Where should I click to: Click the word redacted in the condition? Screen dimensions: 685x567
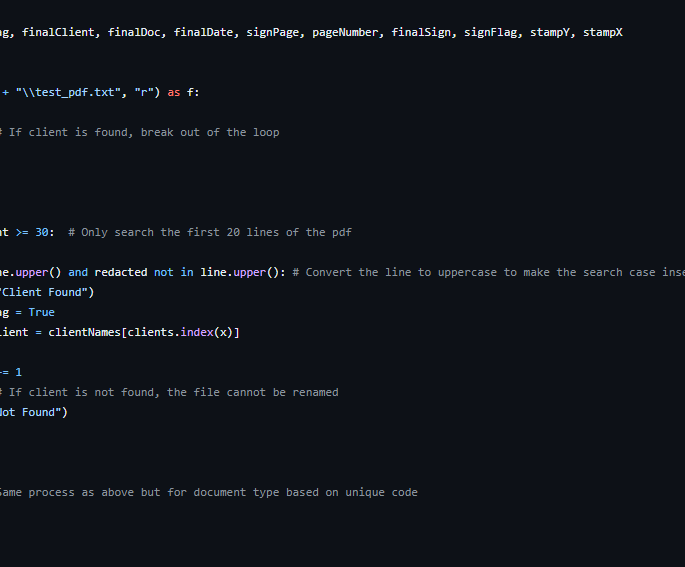tap(121, 272)
